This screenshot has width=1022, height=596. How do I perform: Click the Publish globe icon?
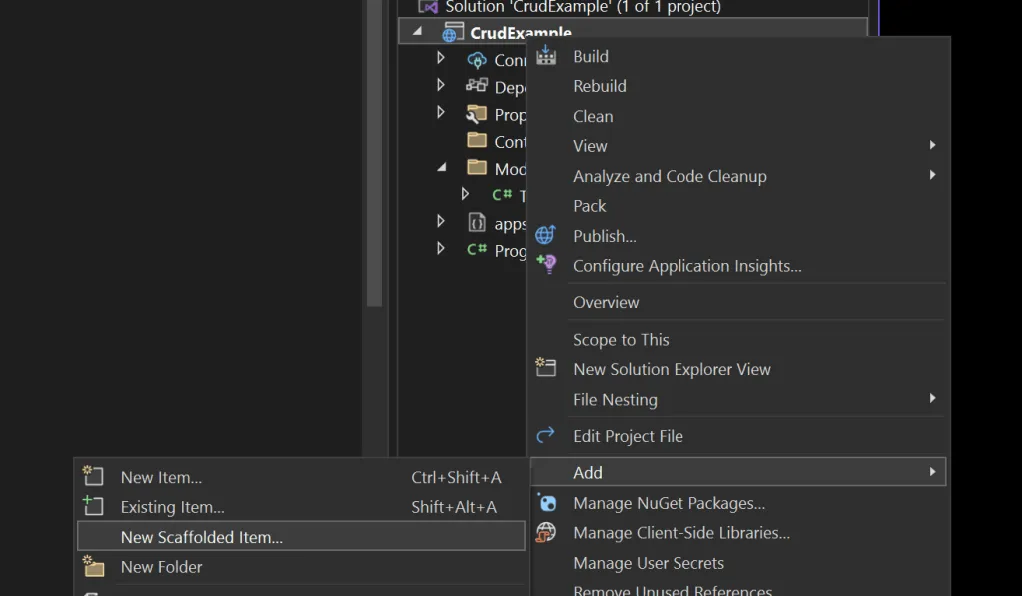click(x=545, y=235)
